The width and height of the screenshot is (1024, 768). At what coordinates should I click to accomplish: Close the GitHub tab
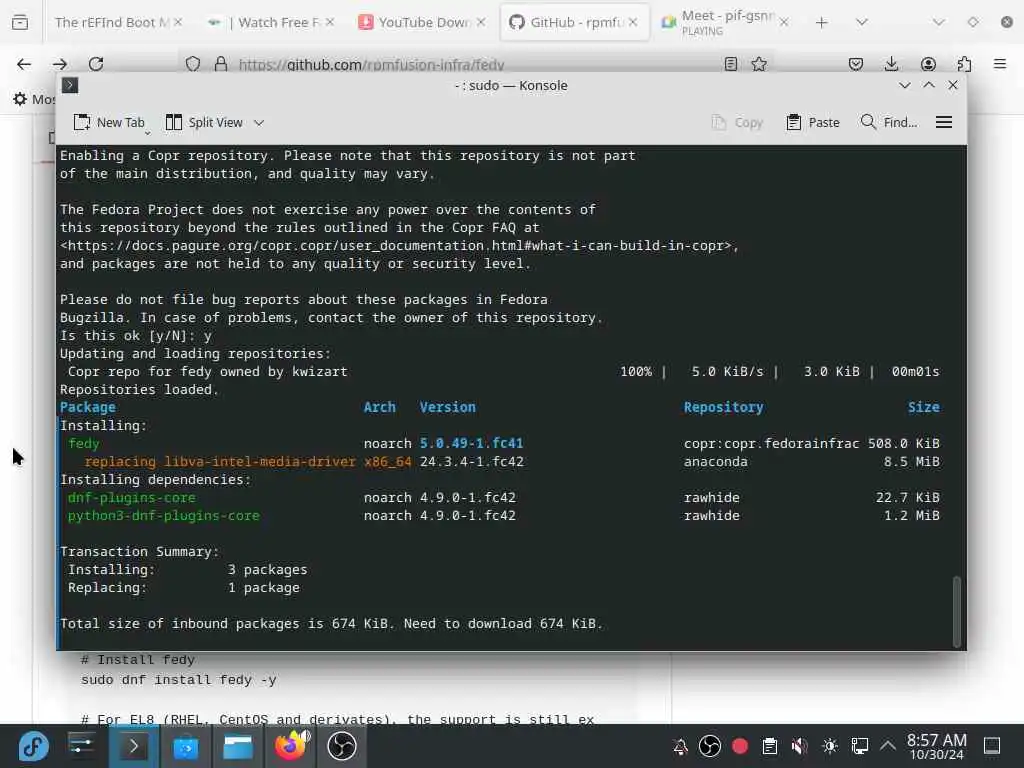click(633, 22)
